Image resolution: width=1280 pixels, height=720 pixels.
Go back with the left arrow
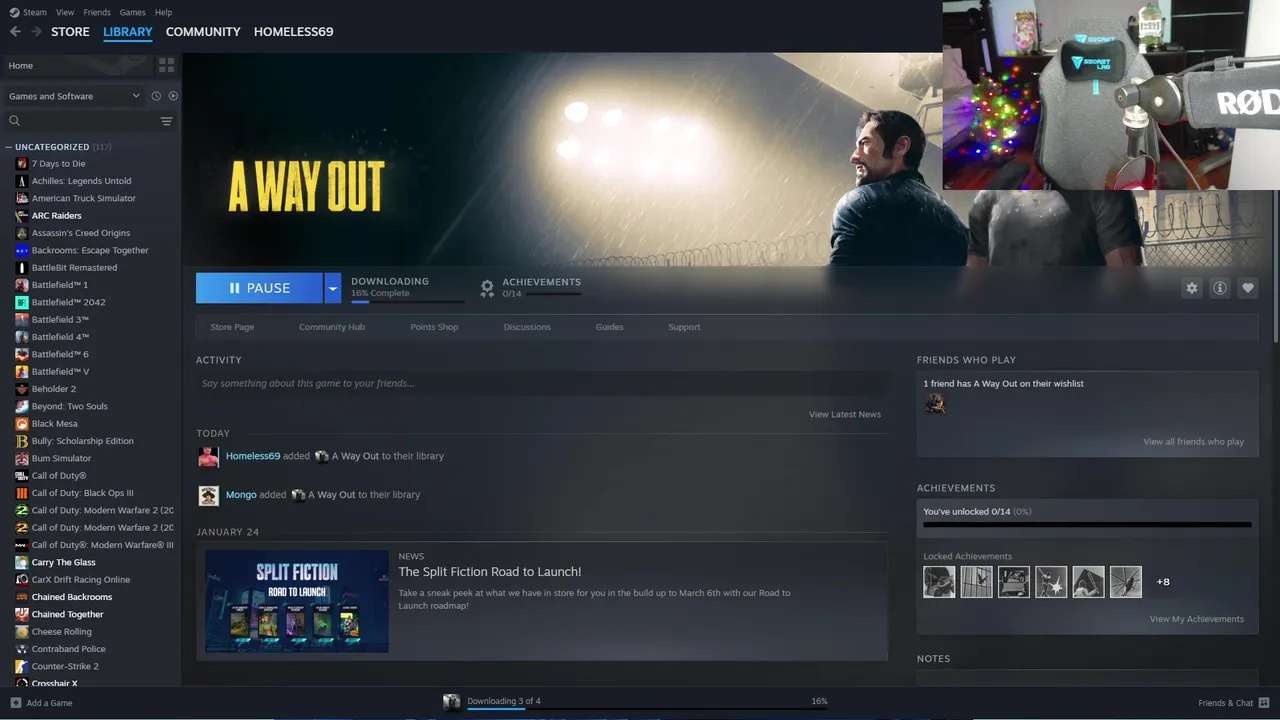[x=15, y=32]
